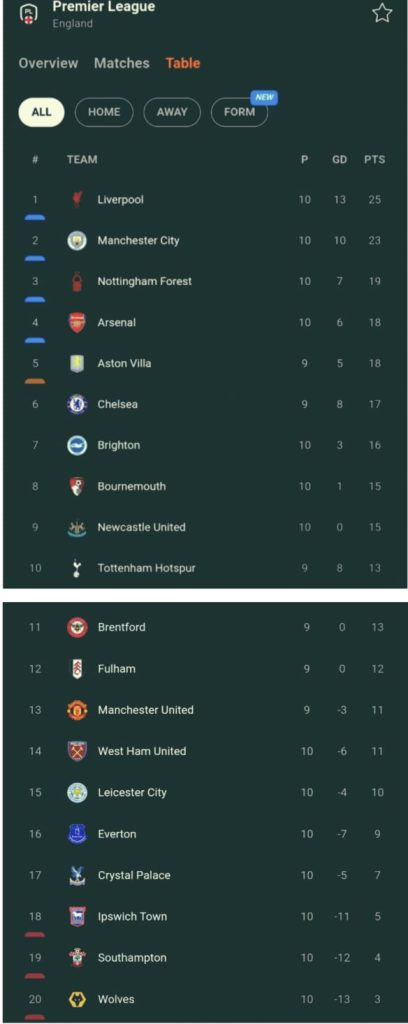Switch to the HOME table filter
Screen dimensions: 408x1024
tap(104, 112)
